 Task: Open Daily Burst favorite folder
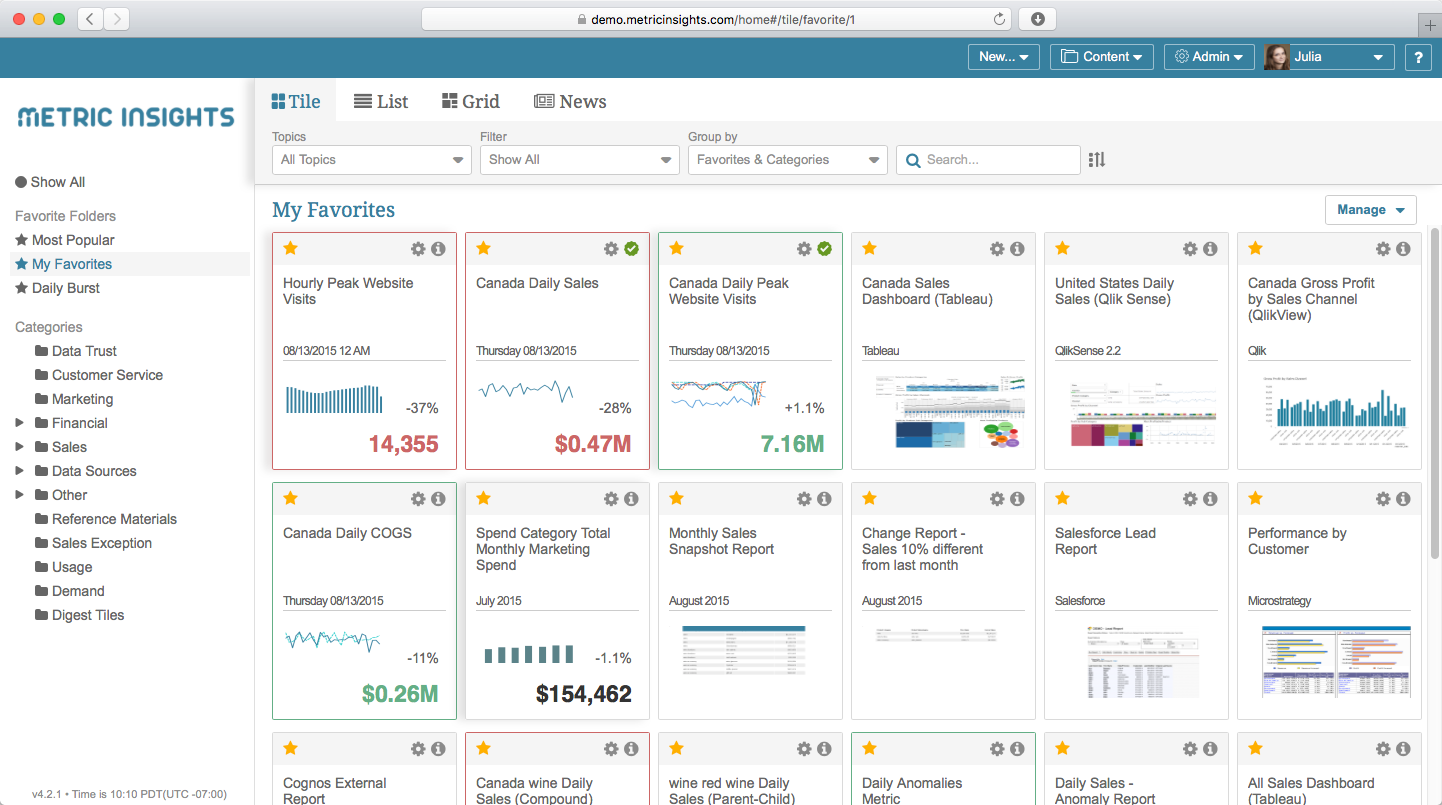(x=58, y=288)
